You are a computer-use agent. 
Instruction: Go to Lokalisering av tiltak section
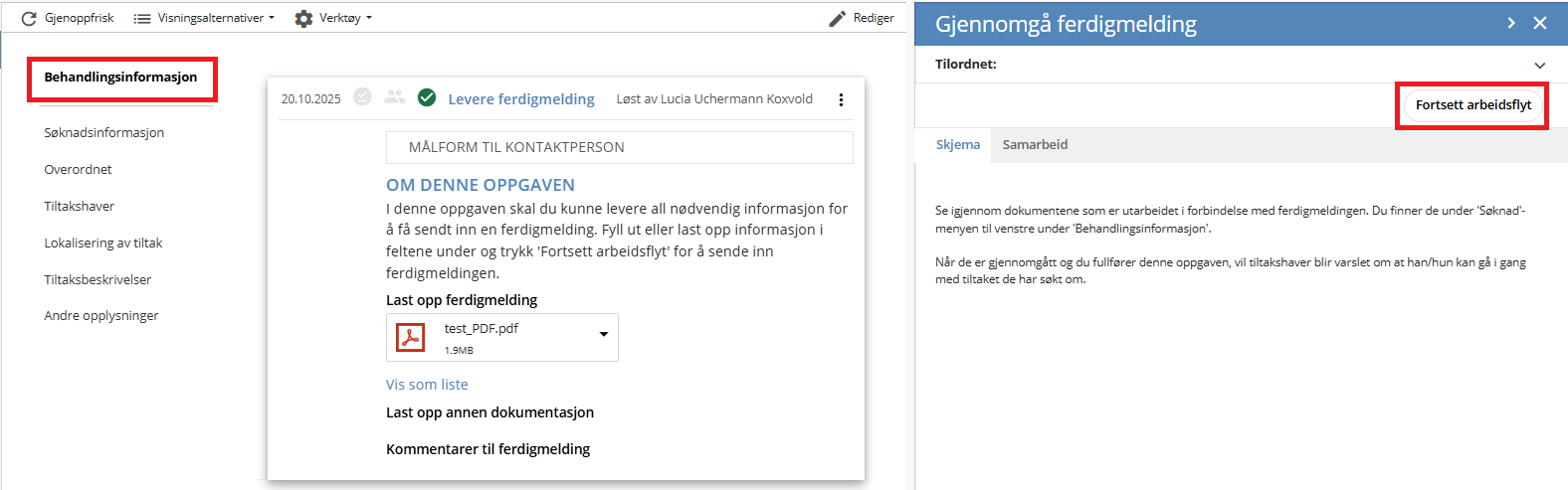(103, 244)
